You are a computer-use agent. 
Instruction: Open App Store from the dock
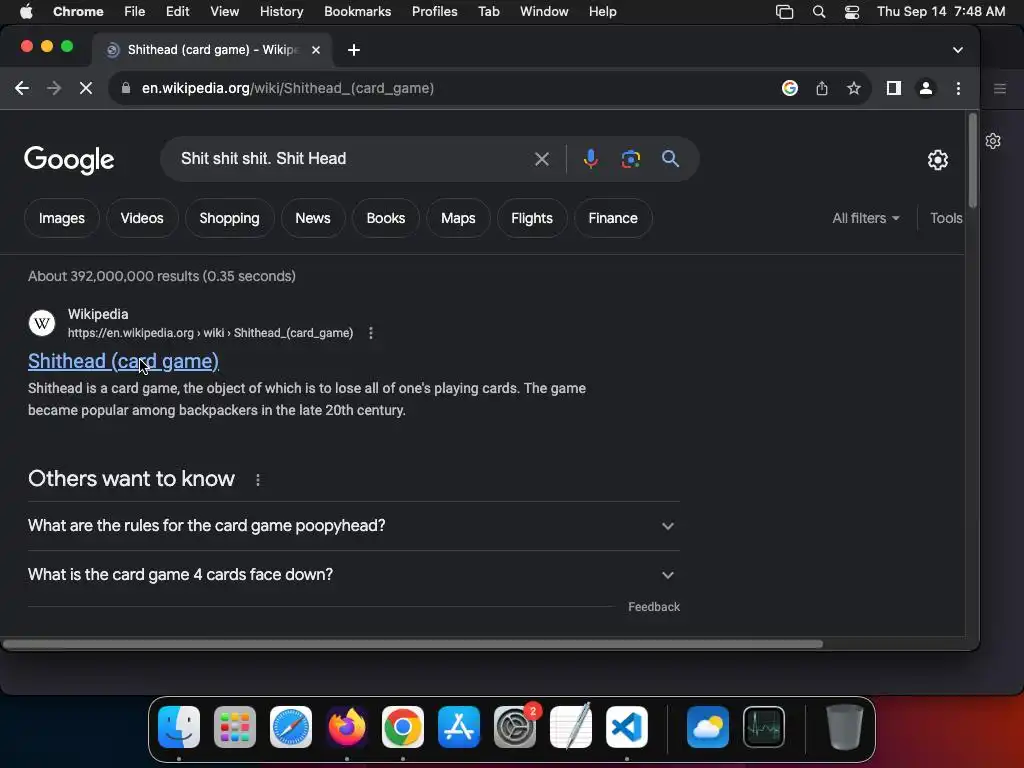click(x=458, y=727)
